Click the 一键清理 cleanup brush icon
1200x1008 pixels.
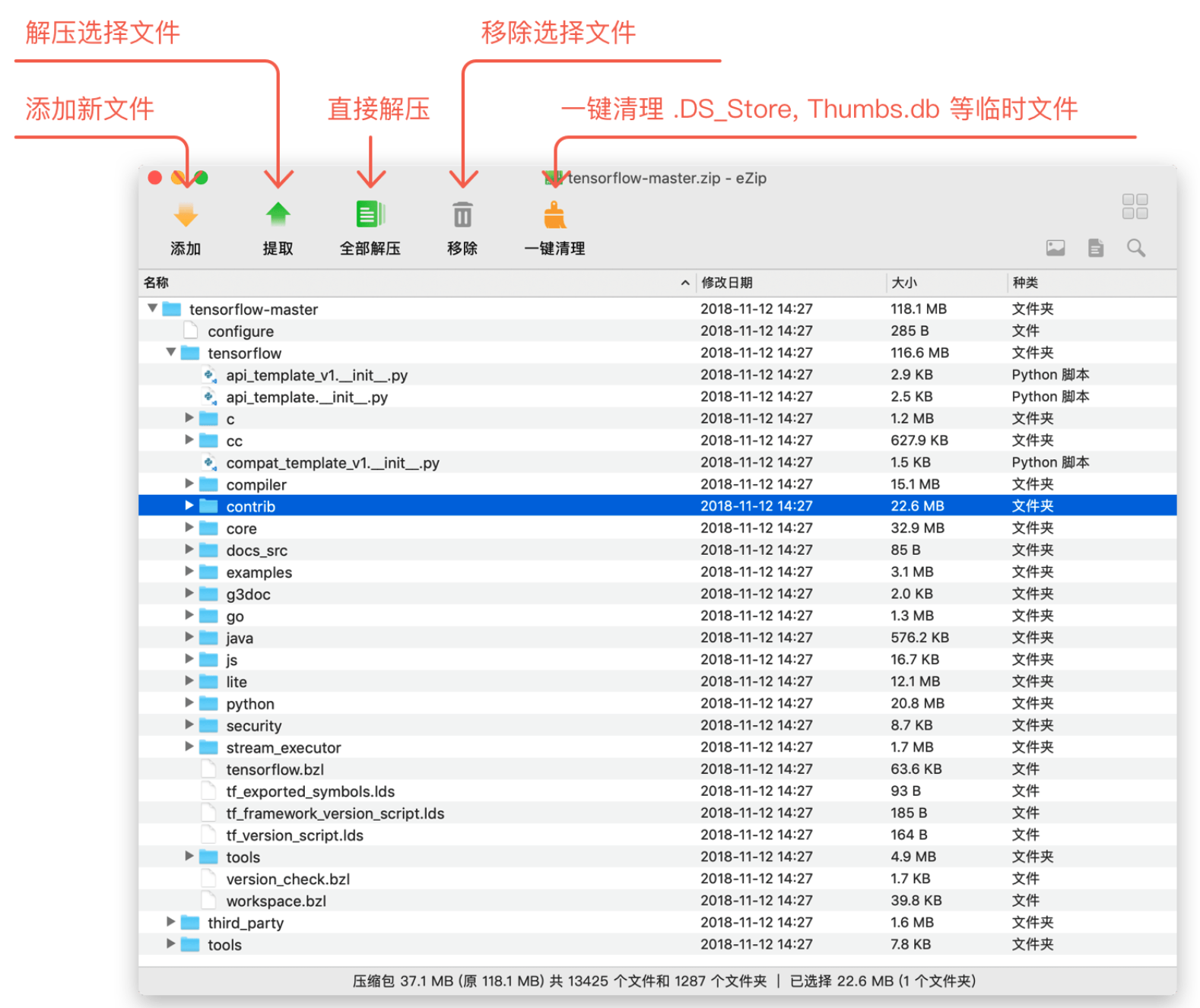[555, 214]
